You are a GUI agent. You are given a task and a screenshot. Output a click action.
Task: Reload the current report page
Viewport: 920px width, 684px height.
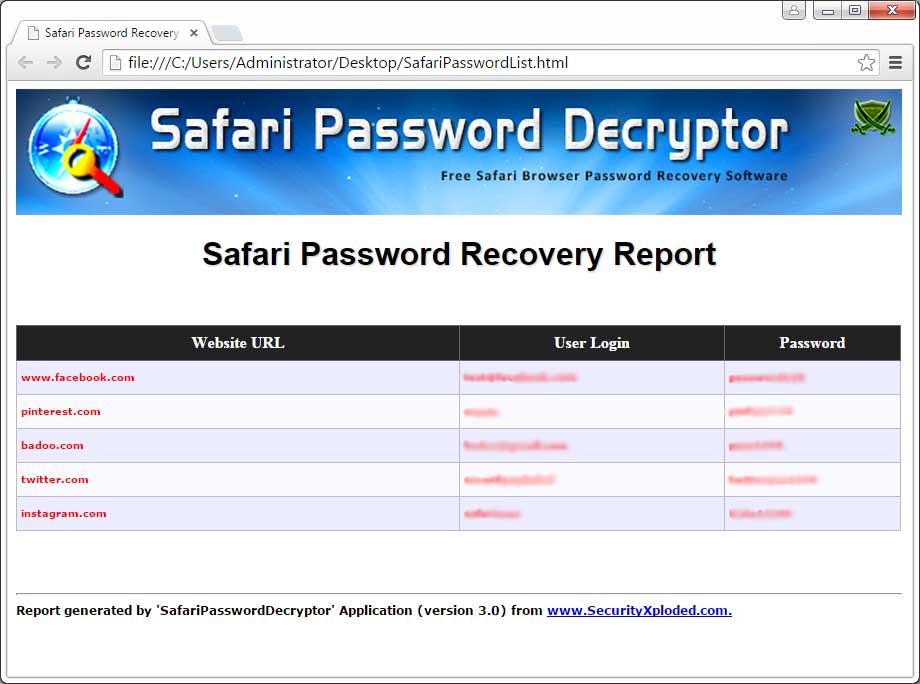click(x=84, y=63)
